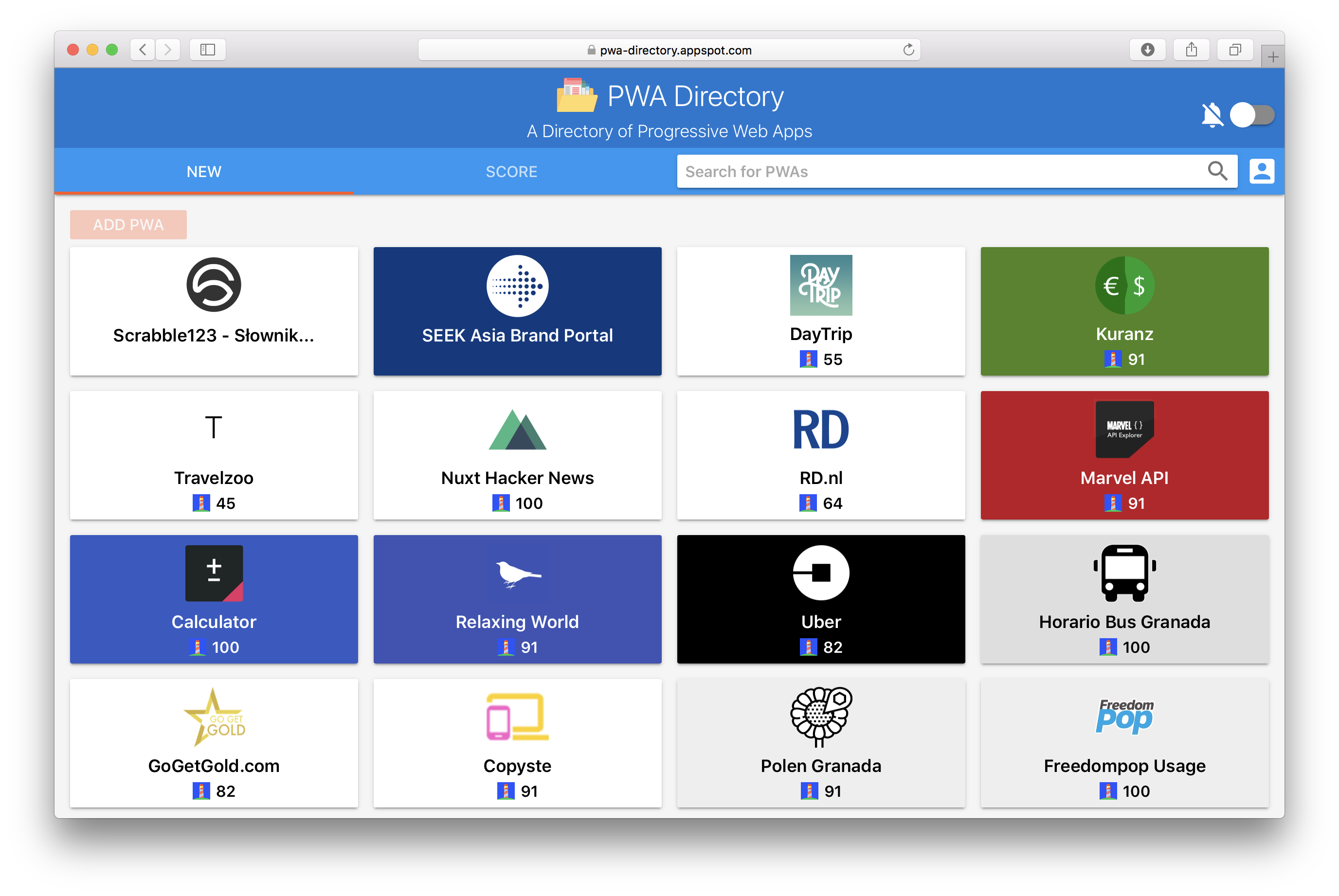This screenshot has height=896, width=1339.
Task: Click the user profile icon
Action: [x=1261, y=171]
